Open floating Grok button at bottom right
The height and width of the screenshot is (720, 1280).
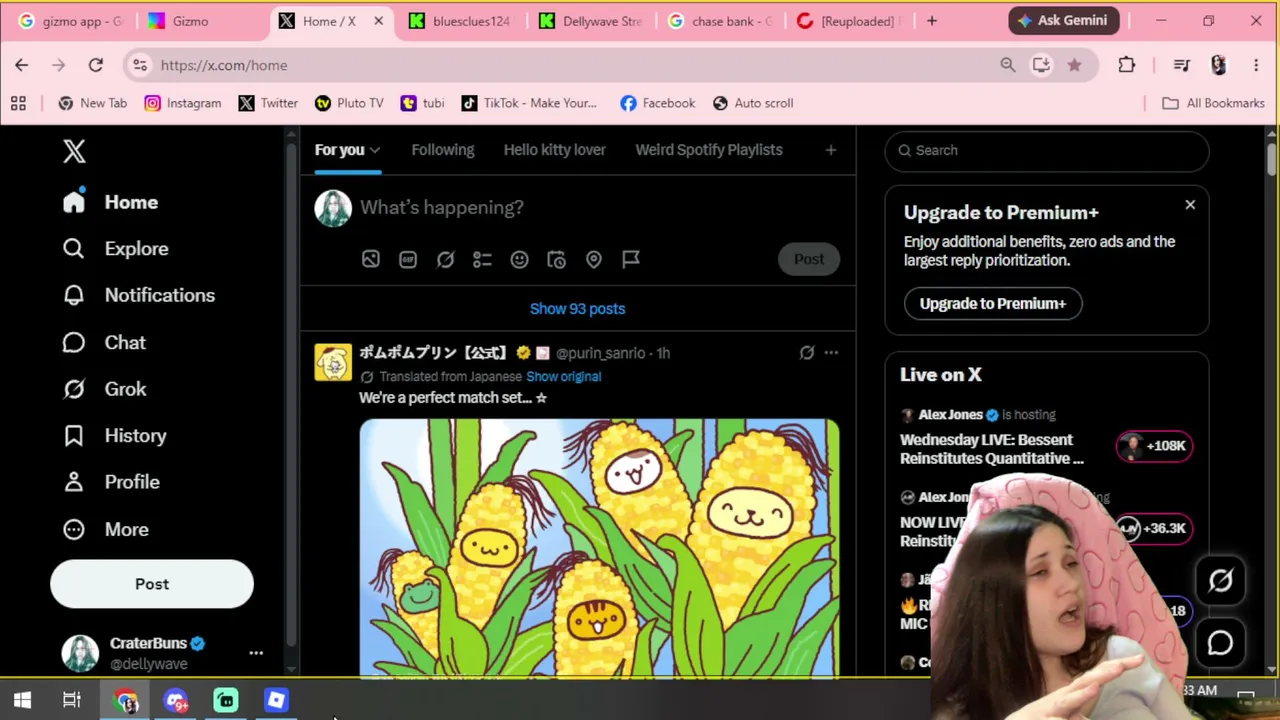coord(1220,581)
